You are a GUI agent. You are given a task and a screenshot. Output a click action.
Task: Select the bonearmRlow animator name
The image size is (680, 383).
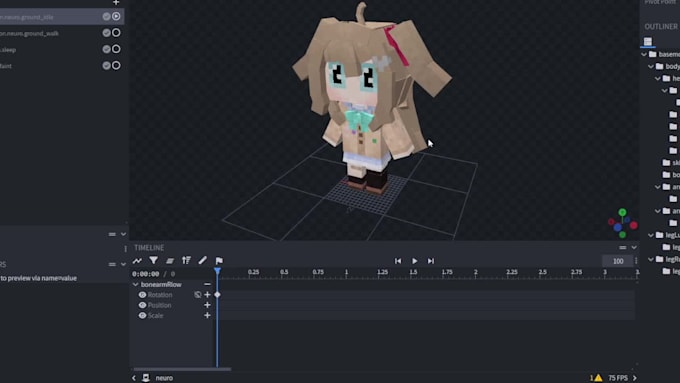pyautogui.click(x=161, y=285)
